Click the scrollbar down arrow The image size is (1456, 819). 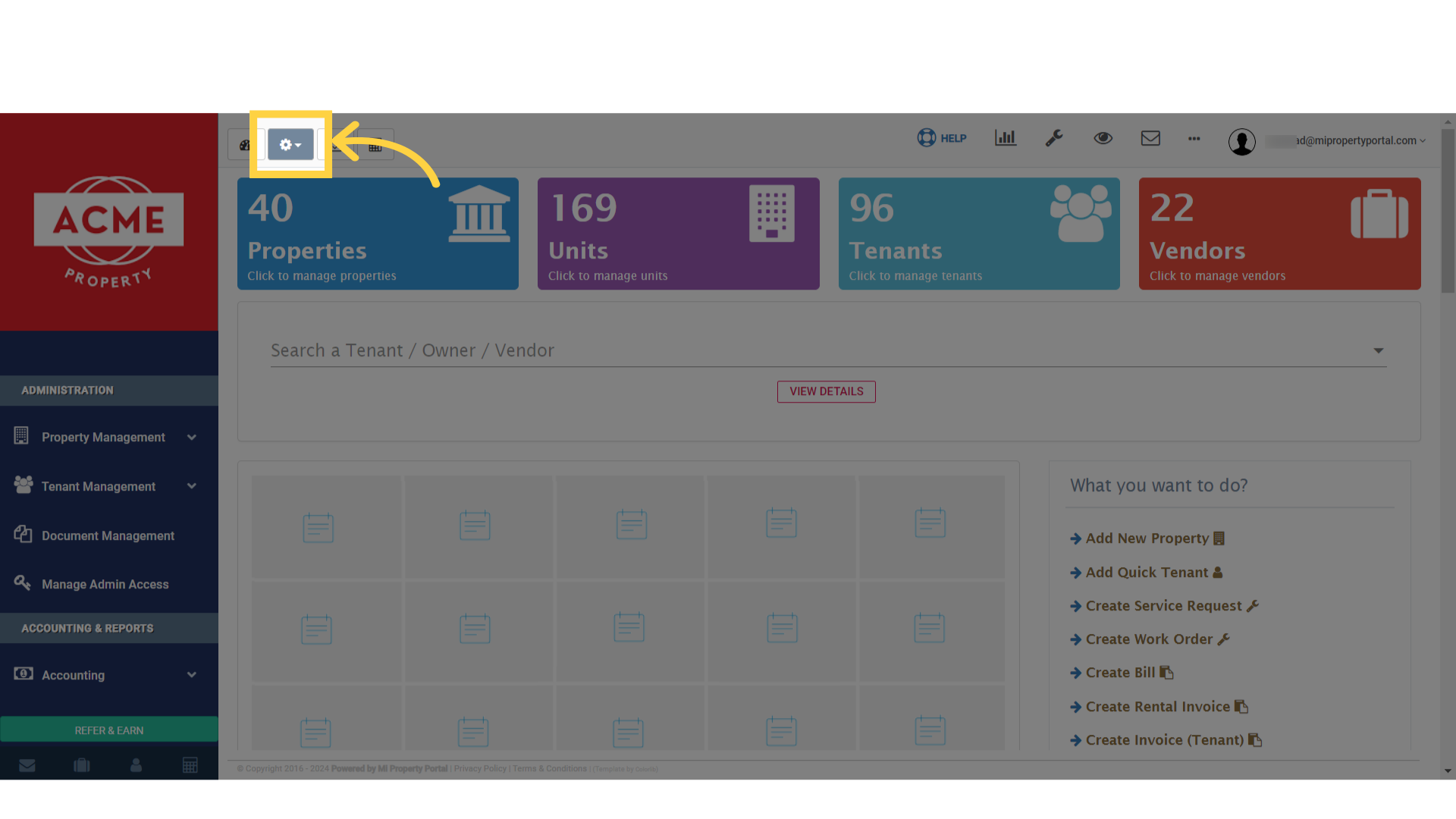click(1448, 771)
